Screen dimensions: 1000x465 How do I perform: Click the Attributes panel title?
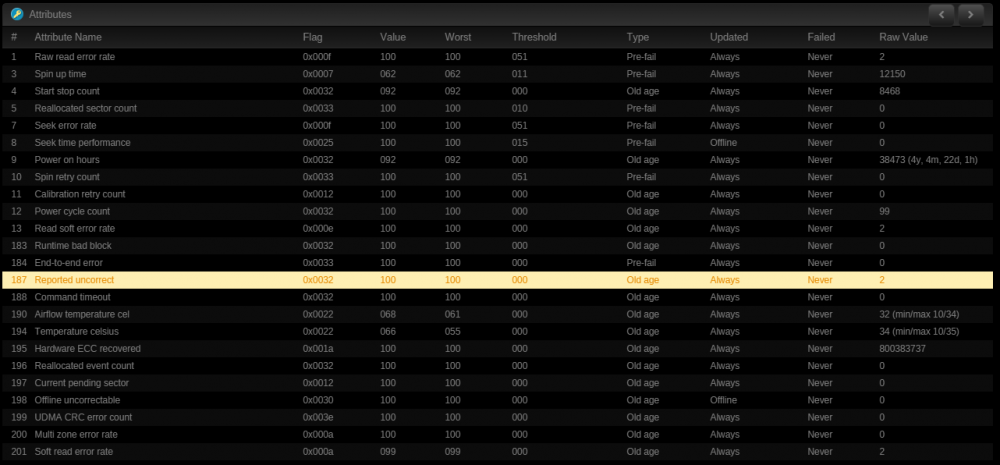click(50, 14)
